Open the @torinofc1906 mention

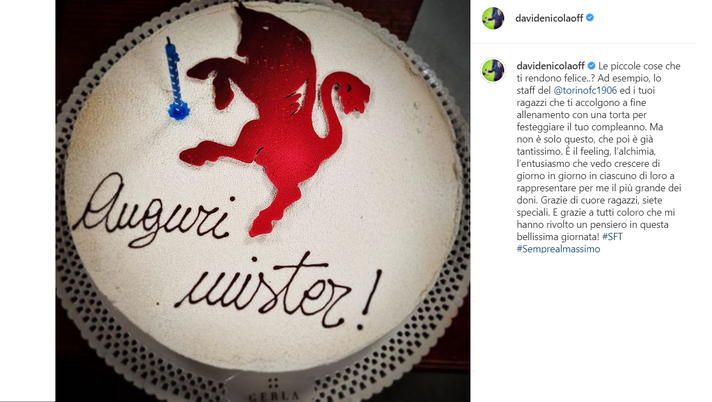[585, 90]
